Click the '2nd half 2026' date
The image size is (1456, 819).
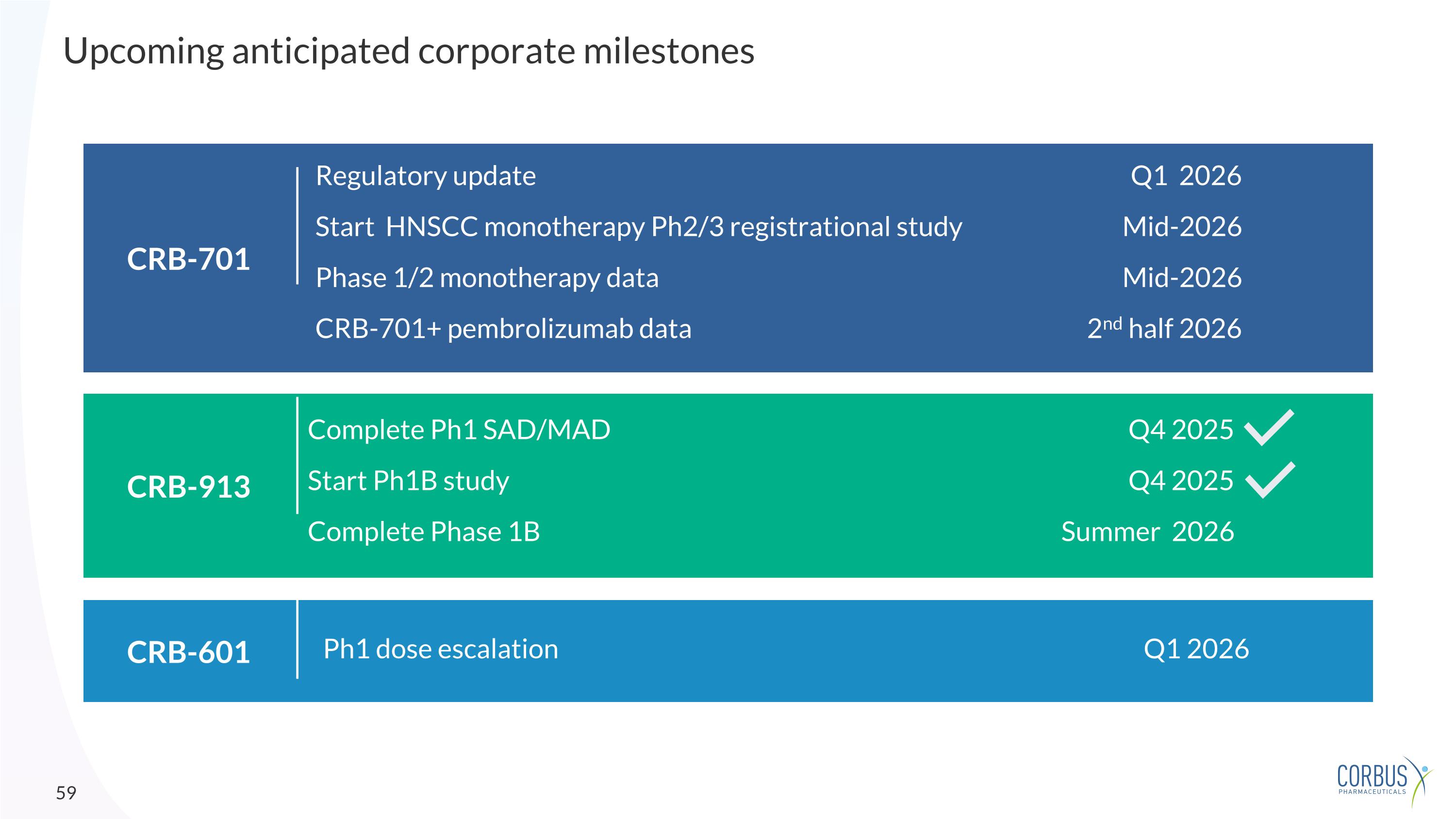(1164, 328)
